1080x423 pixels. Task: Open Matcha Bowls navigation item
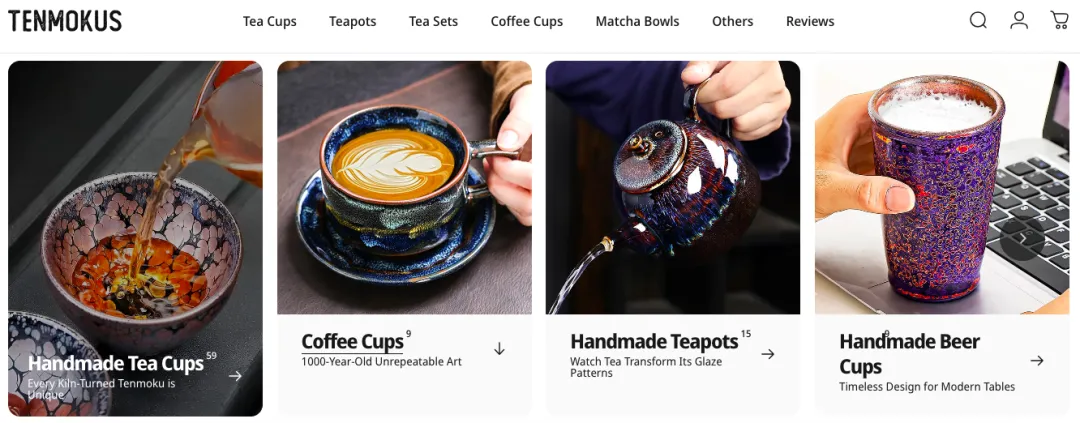(x=637, y=21)
